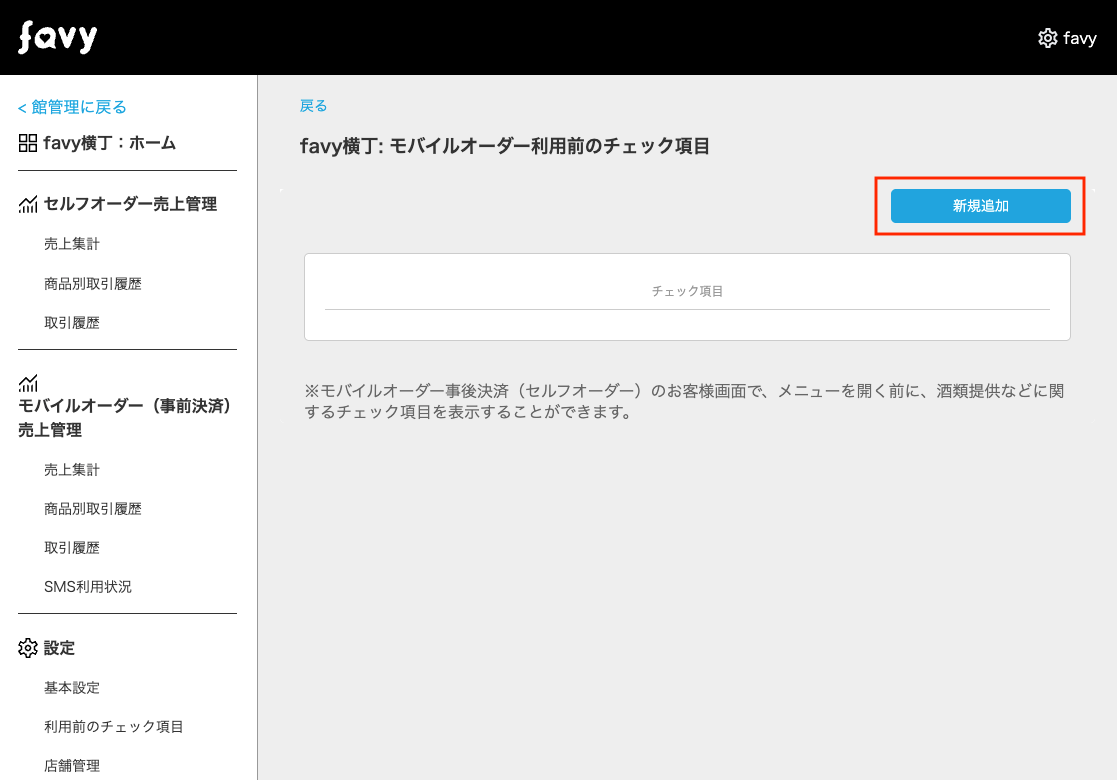This screenshot has height=780, width=1117.
Task: Open 商品別取引履歴 under セルフオーダー売上管理
Action: click(x=93, y=284)
